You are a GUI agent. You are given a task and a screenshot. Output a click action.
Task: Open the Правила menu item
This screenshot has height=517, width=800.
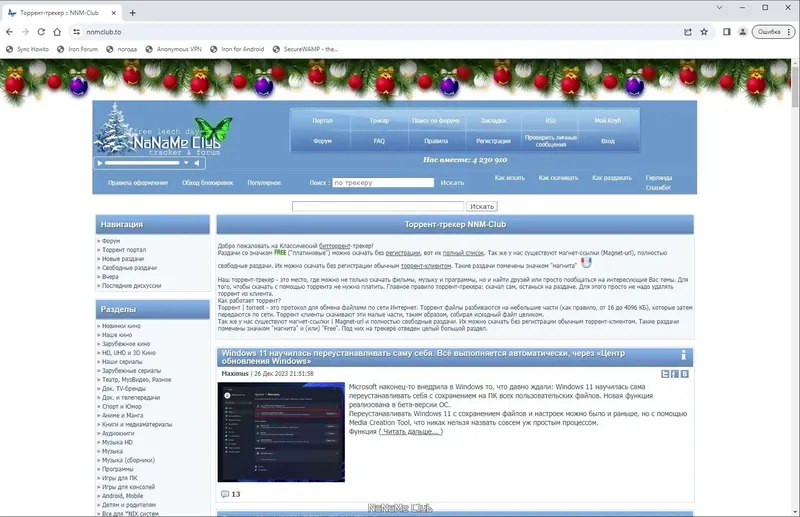point(436,141)
